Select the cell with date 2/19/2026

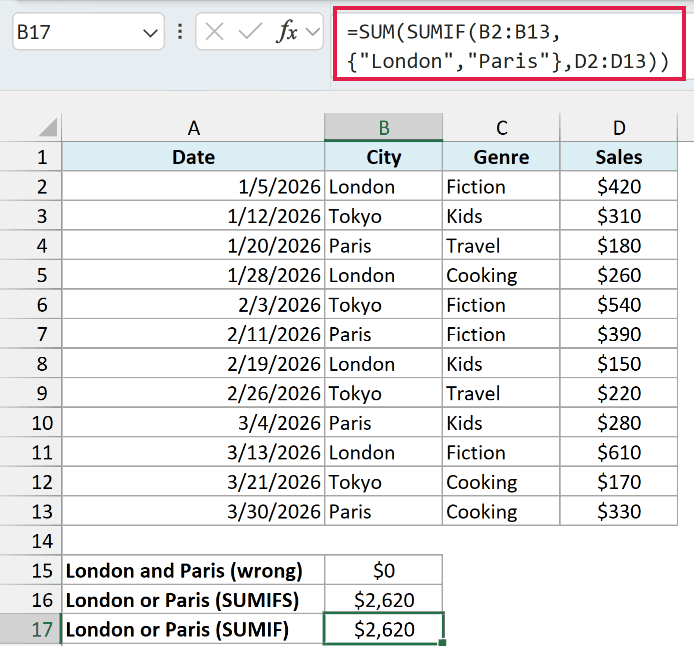click(193, 364)
